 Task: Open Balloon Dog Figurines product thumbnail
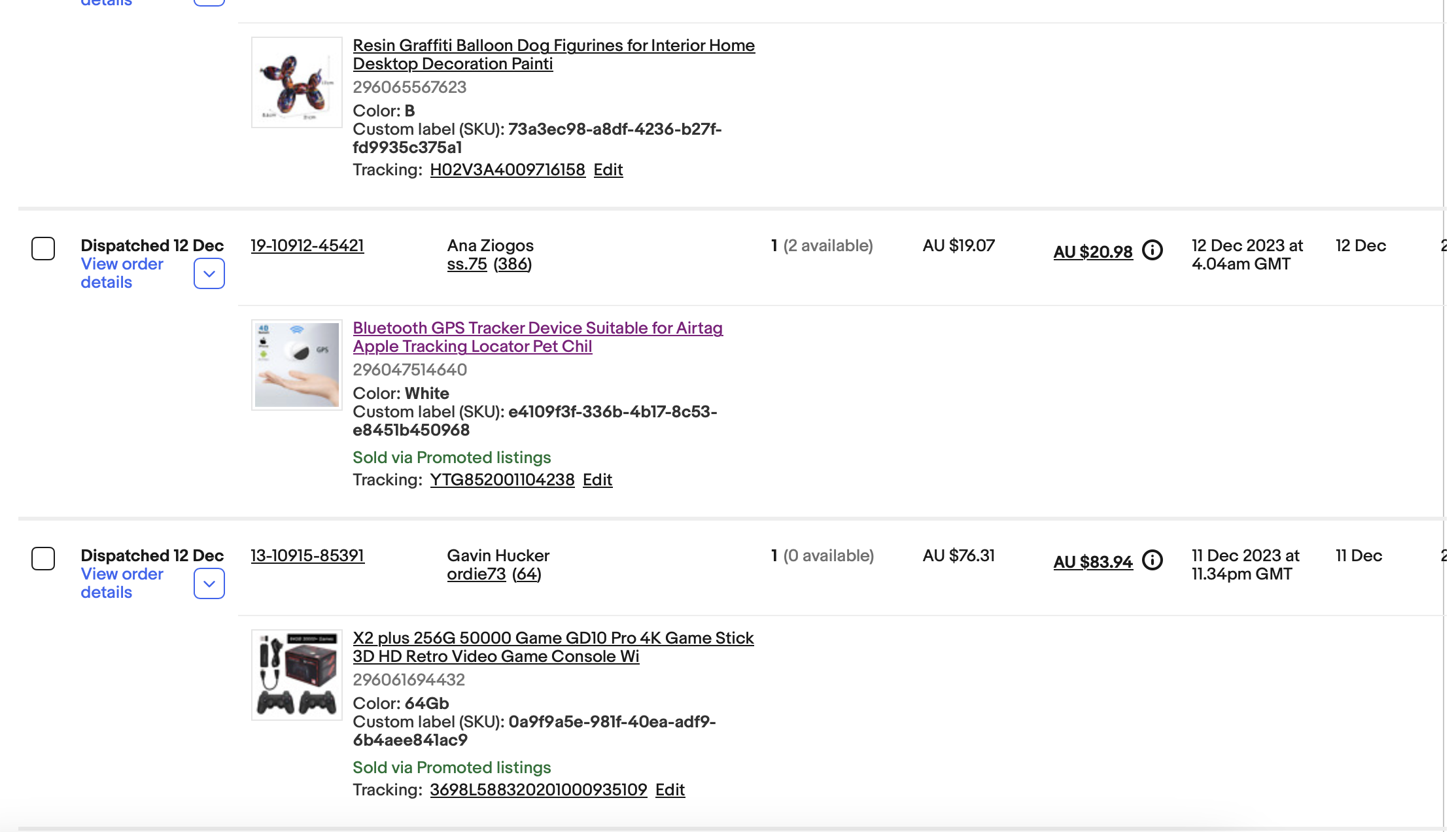[x=297, y=82]
